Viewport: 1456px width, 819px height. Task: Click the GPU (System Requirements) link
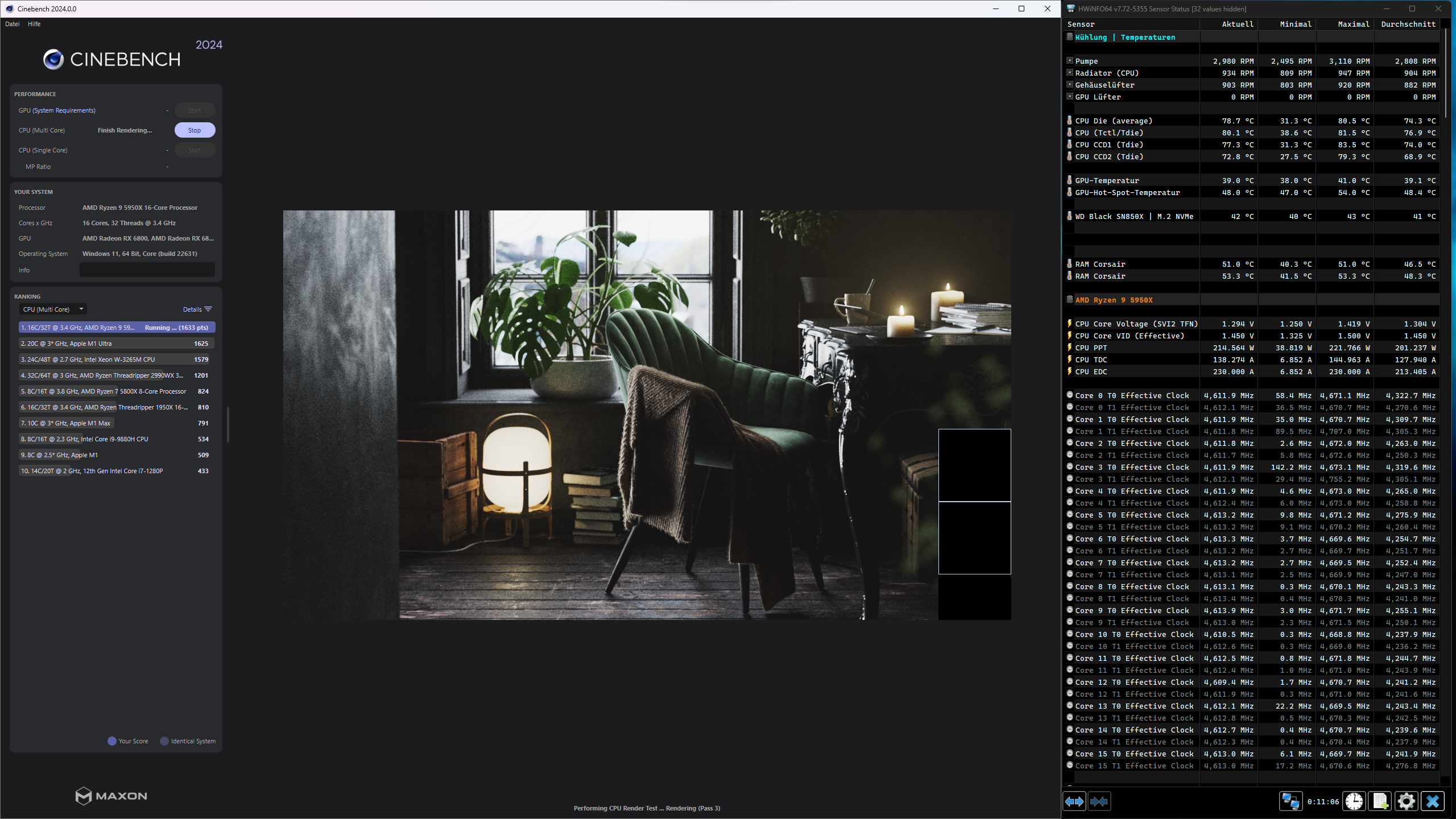(x=64, y=110)
